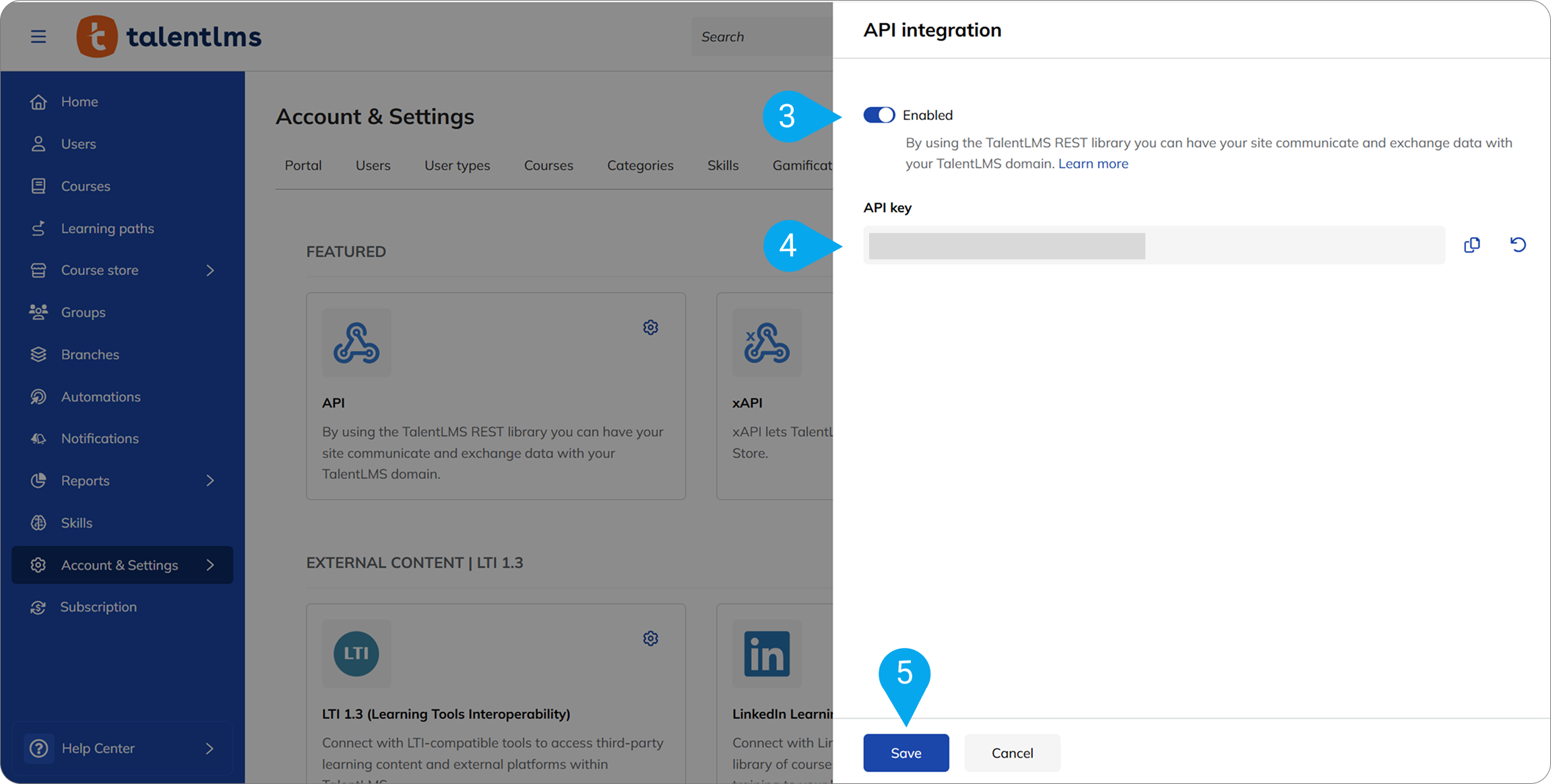Follow the Learn more link

click(1093, 164)
